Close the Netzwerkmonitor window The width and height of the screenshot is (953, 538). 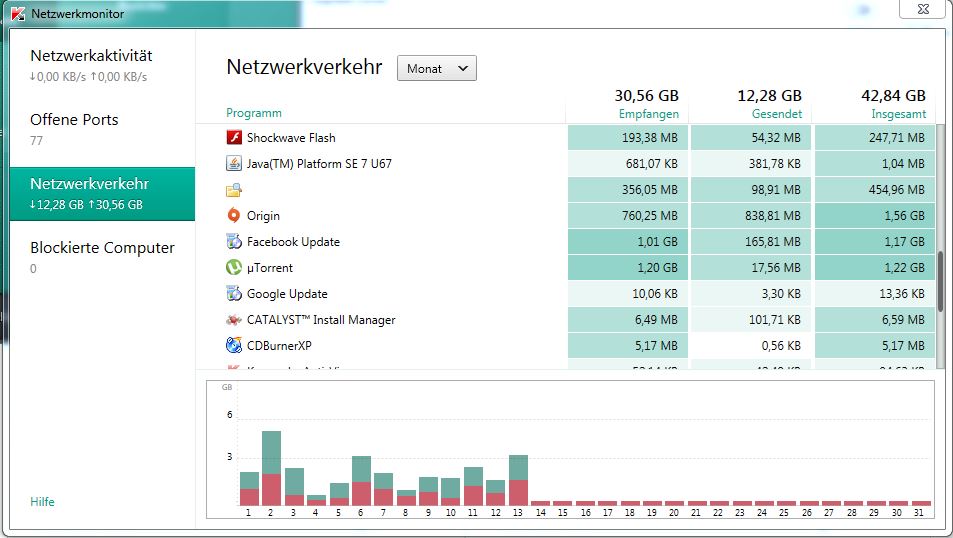click(923, 9)
